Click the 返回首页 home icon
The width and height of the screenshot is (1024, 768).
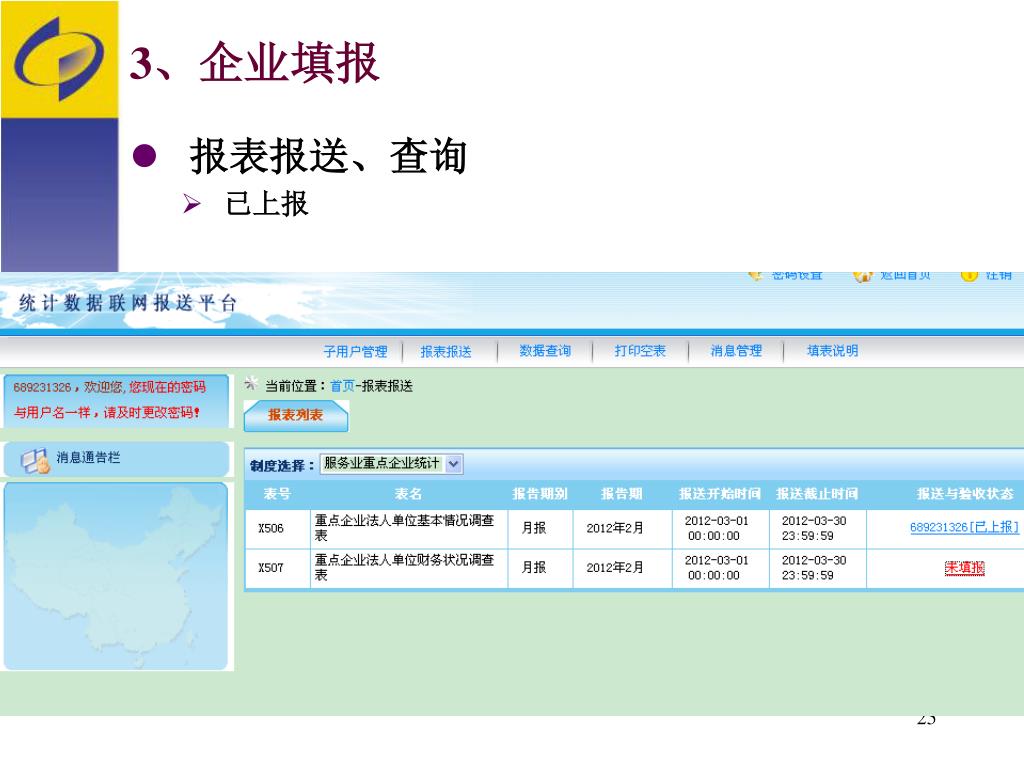[863, 276]
